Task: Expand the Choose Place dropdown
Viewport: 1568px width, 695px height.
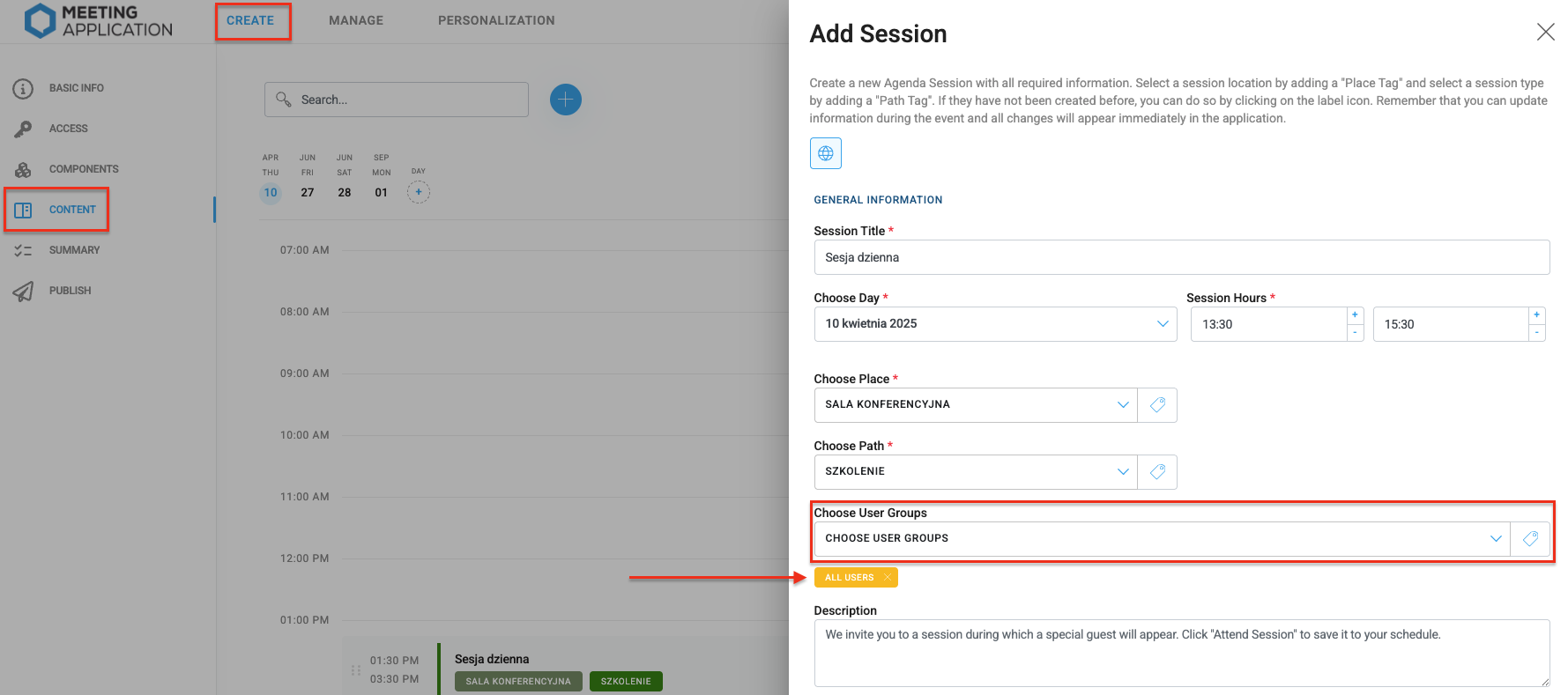Action: [1122, 405]
